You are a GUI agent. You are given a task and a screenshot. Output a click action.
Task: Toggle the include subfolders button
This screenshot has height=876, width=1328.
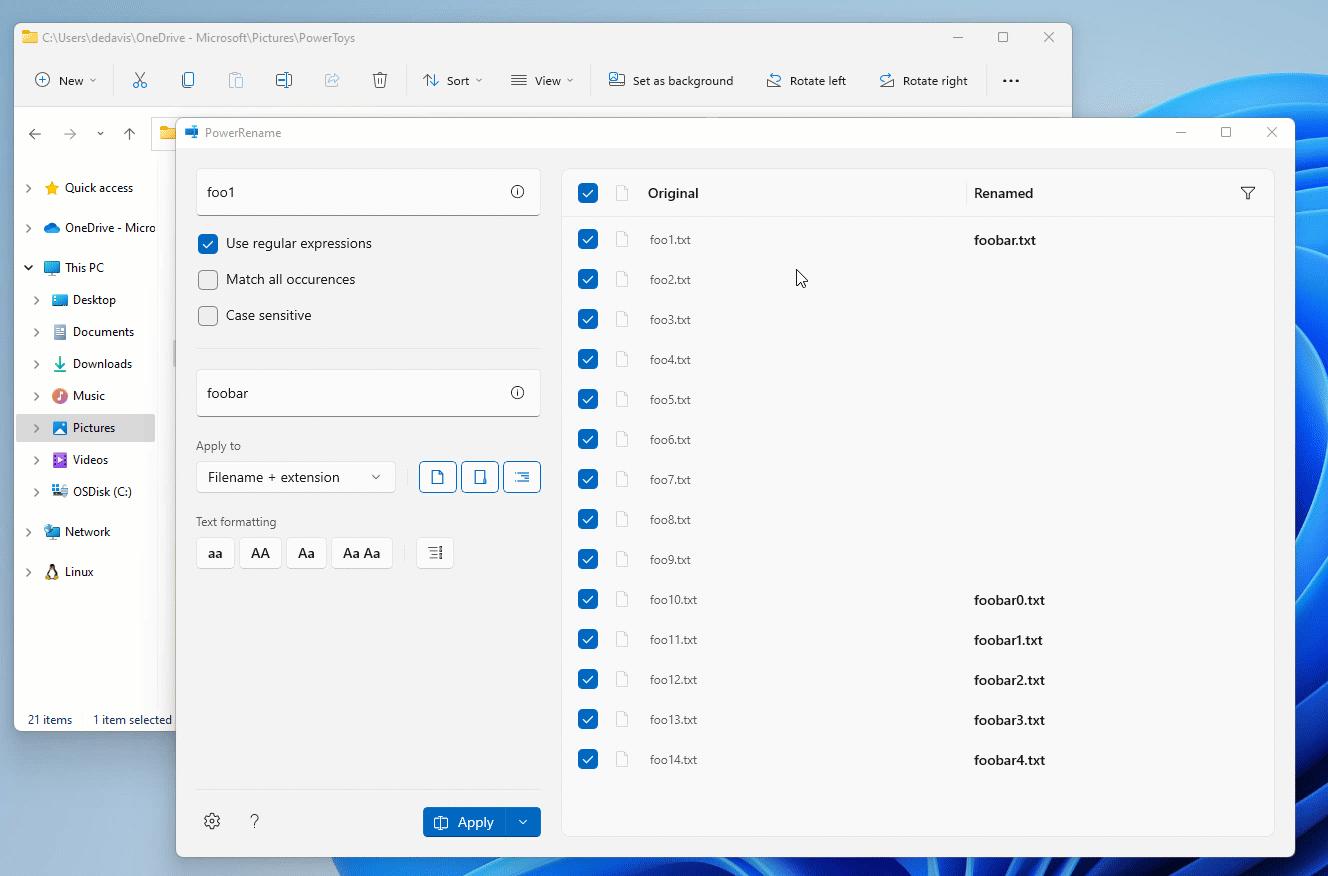521,477
